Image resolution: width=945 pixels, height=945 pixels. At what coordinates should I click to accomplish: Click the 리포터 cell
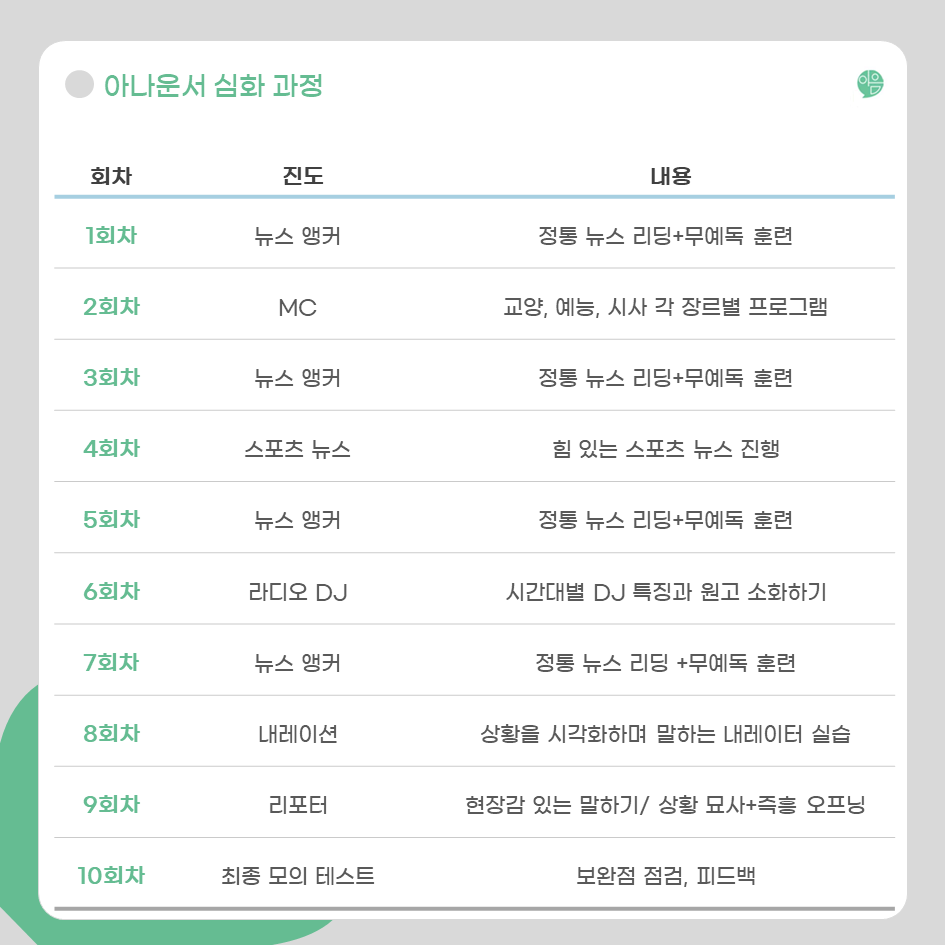298,805
